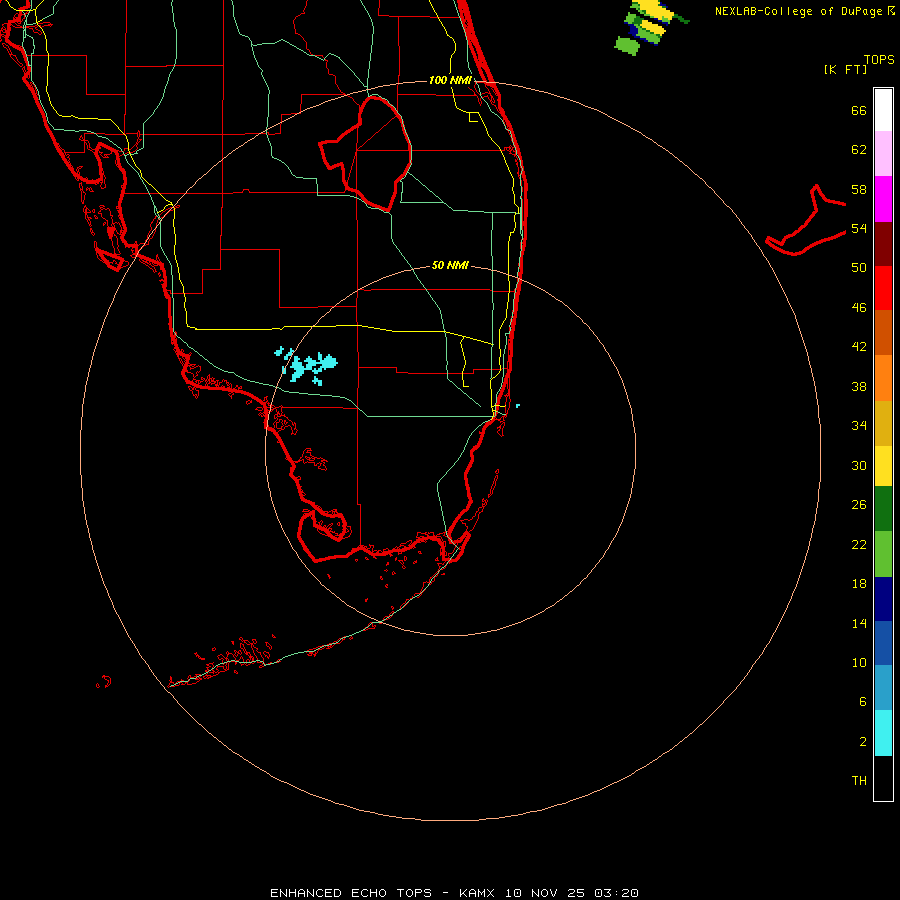Select the gold legend swatch
Screen dimensions: 900x900
pos(883,423)
